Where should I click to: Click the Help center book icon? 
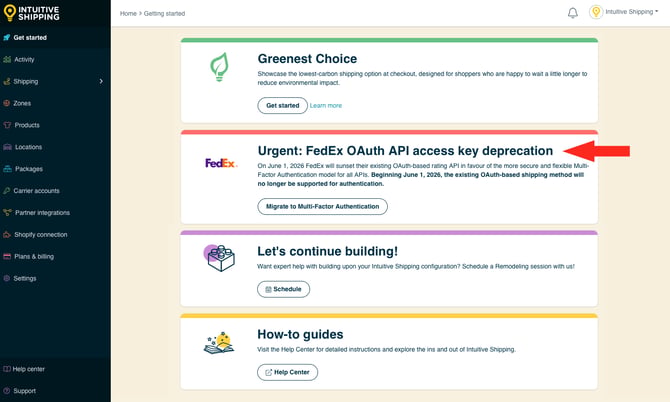[6, 369]
